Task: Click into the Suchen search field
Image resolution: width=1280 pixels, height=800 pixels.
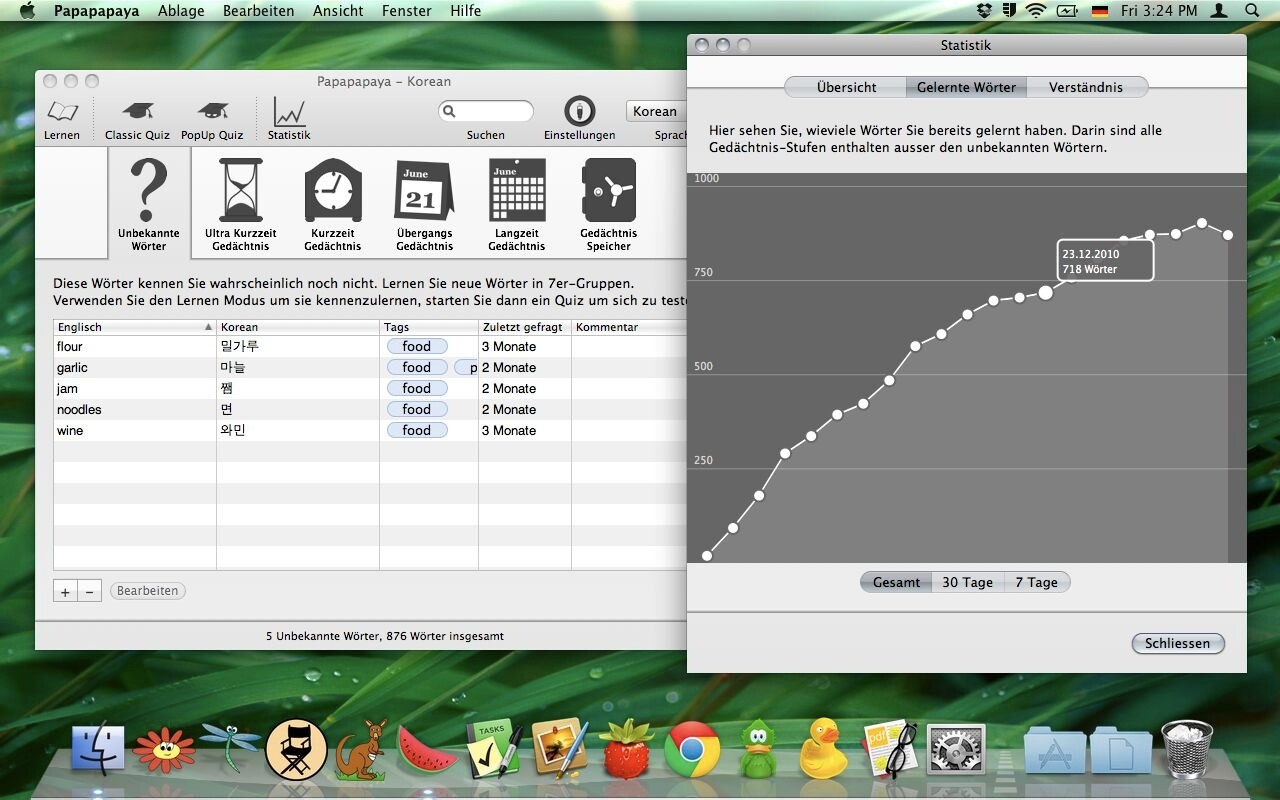Action: tap(486, 111)
